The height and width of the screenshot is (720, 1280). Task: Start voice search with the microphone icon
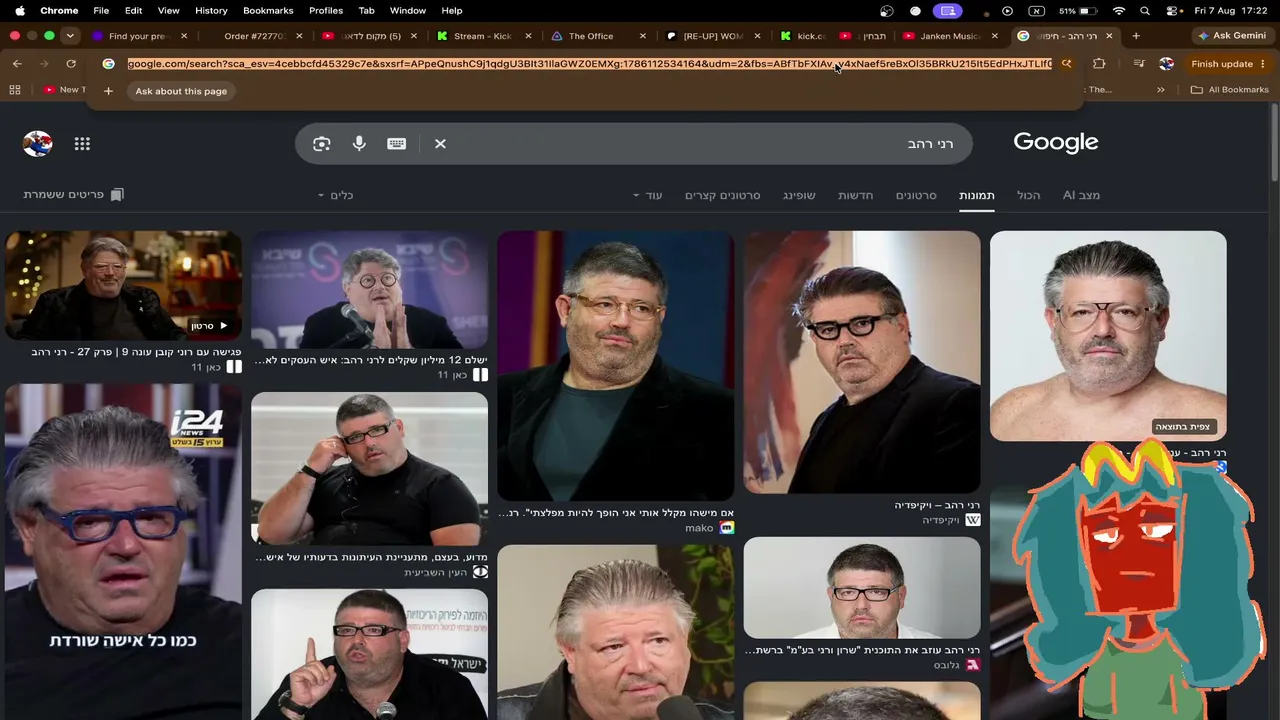click(359, 144)
